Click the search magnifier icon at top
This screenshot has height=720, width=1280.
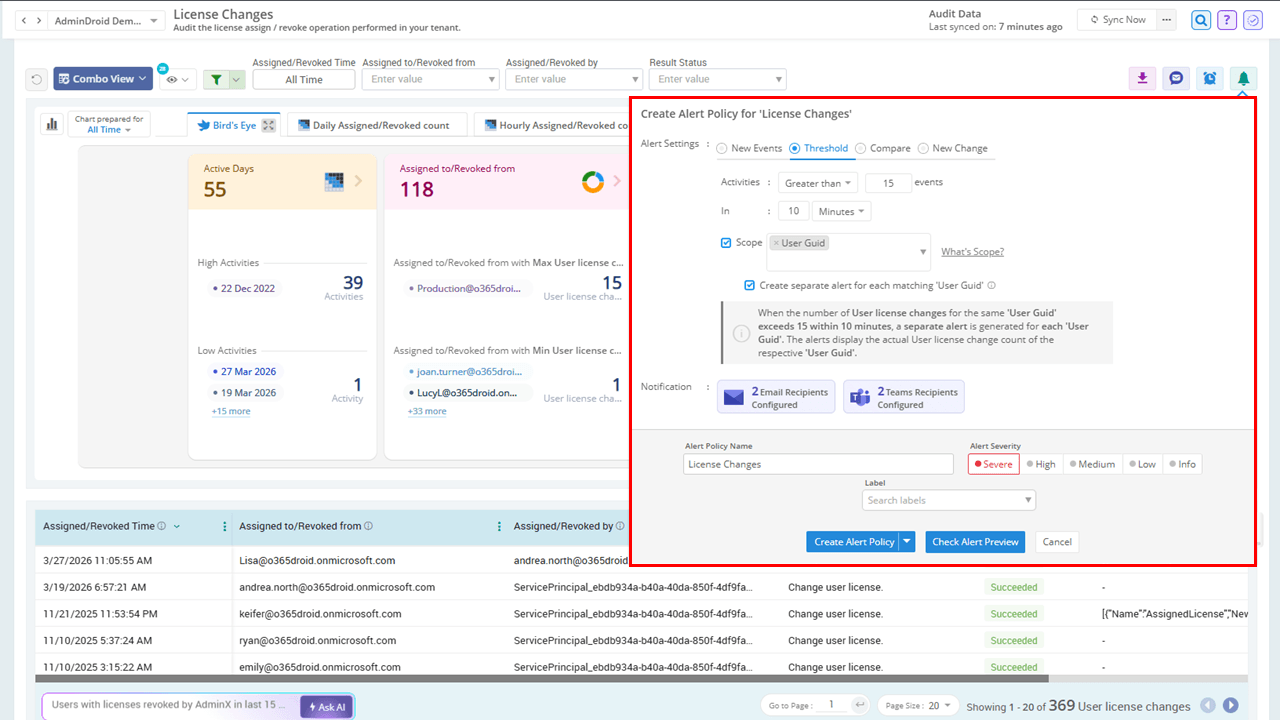pos(1201,20)
